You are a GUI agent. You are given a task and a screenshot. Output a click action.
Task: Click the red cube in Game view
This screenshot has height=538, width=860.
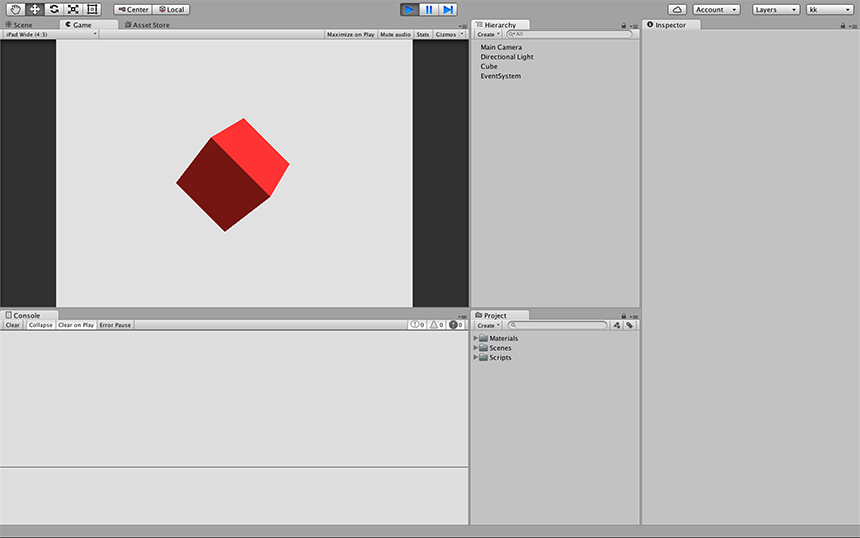(x=232, y=175)
